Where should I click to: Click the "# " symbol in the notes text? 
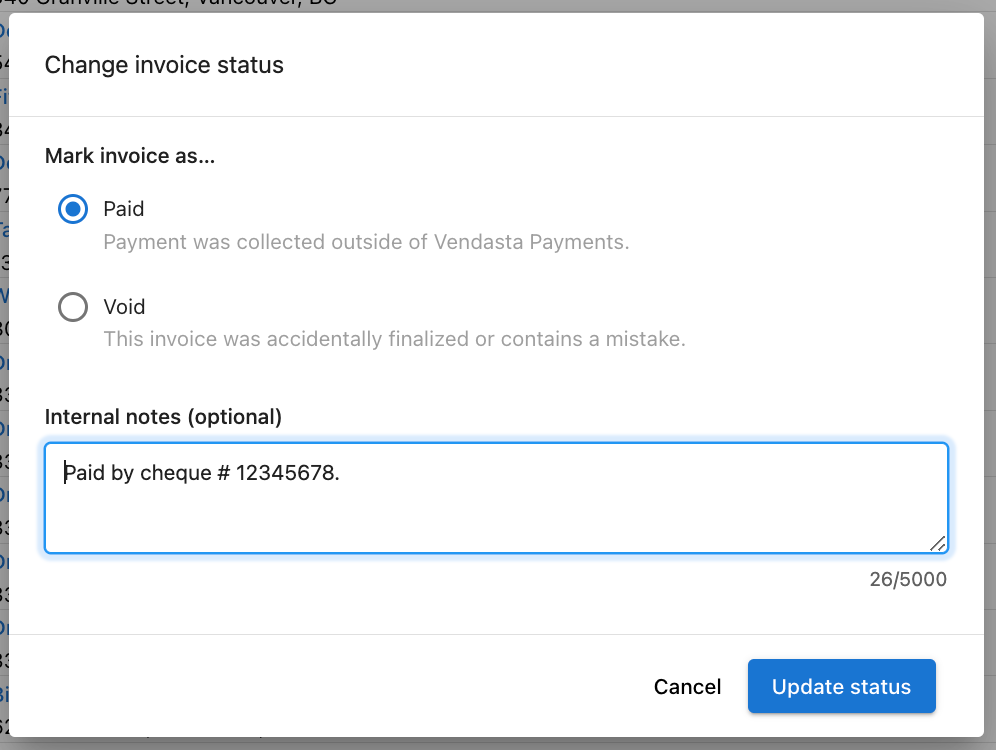(224, 473)
